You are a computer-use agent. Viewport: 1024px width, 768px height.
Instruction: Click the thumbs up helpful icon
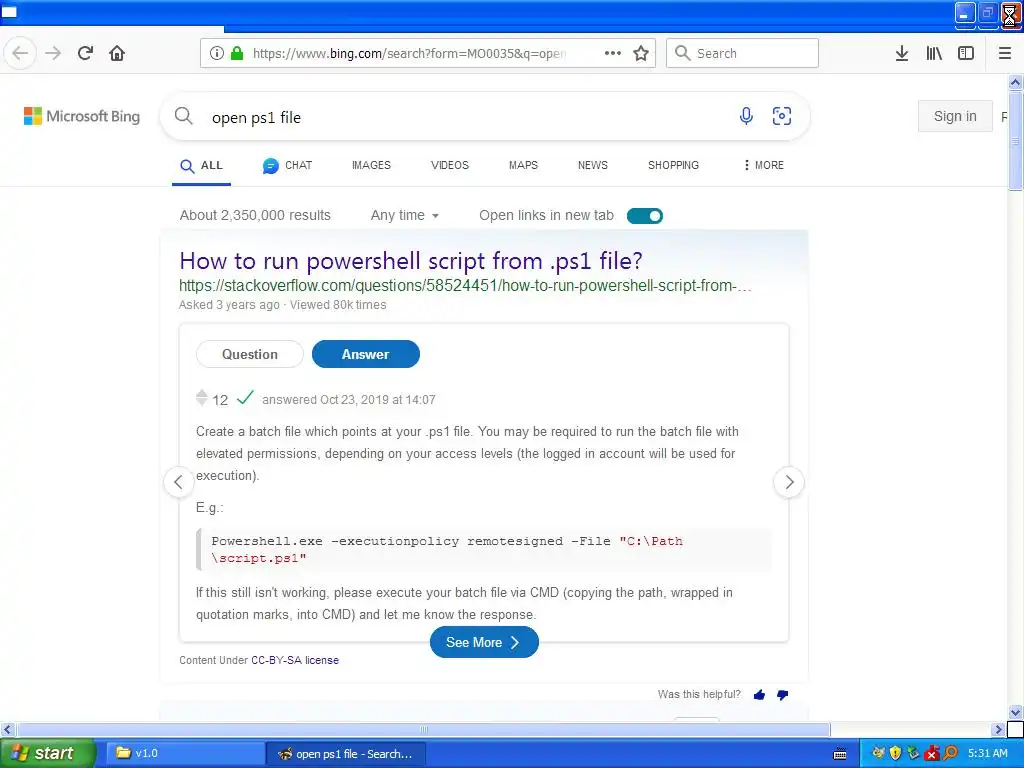coord(759,695)
